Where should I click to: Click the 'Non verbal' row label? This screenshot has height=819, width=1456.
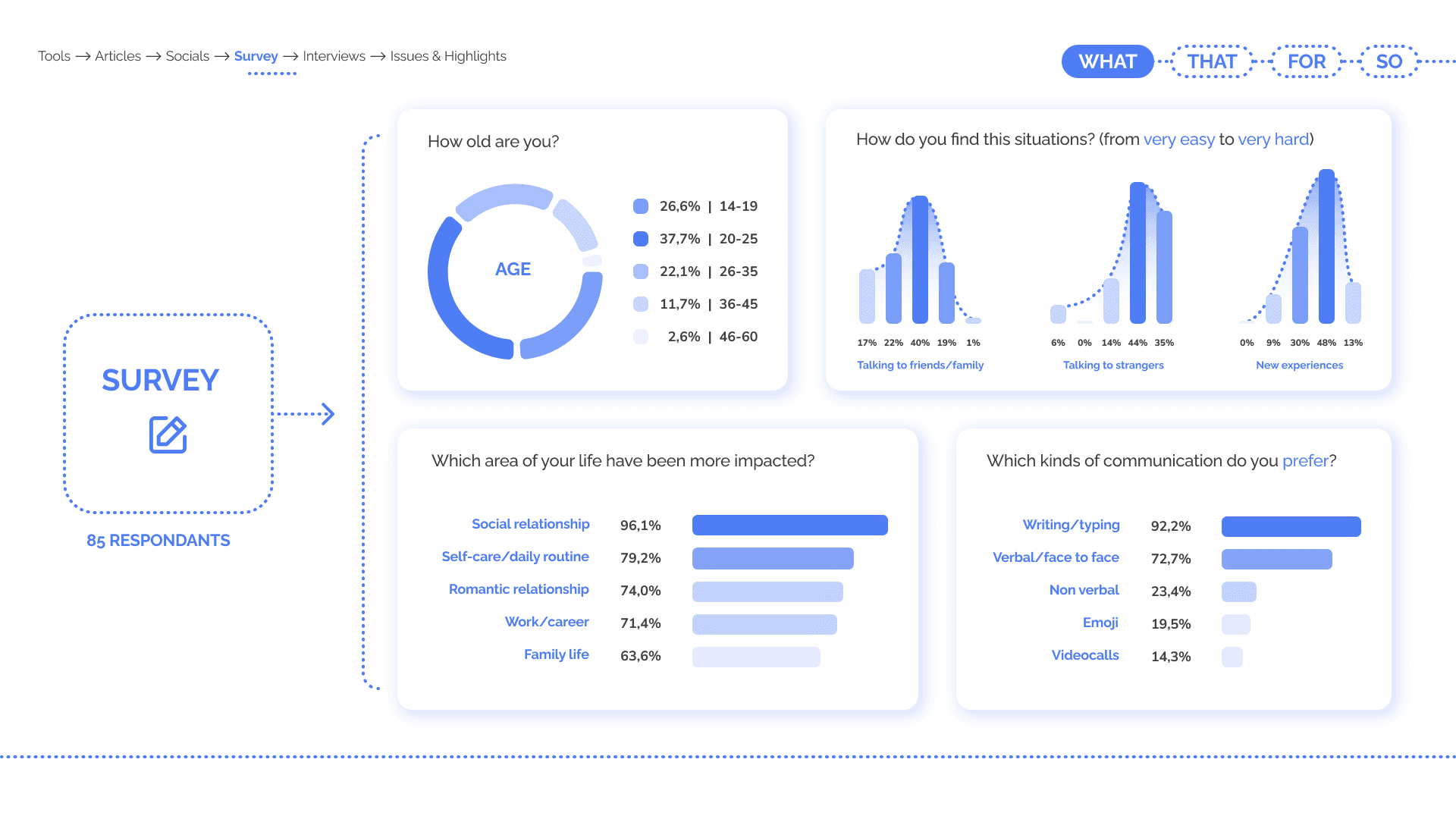point(1084,590)
